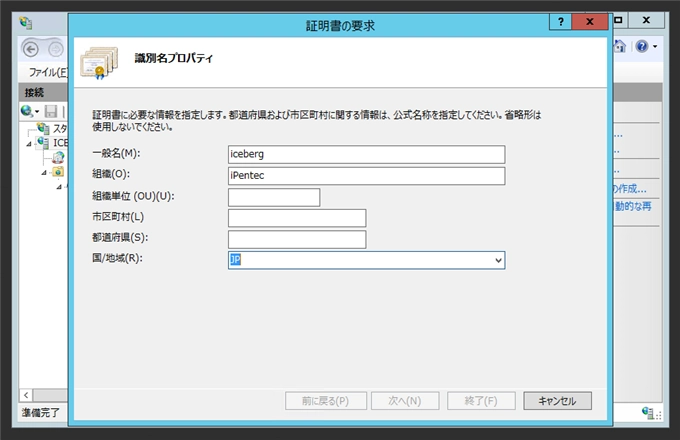Click the 前に戻る(P) button

[326, 401]
